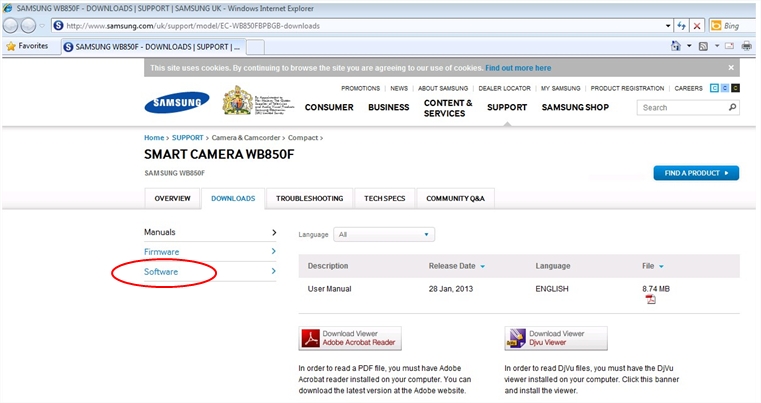Image resolution: width=761 pixels, height=403 pixels.
Task: Click the red stop loading icon
Action: [x=697, y=26]
